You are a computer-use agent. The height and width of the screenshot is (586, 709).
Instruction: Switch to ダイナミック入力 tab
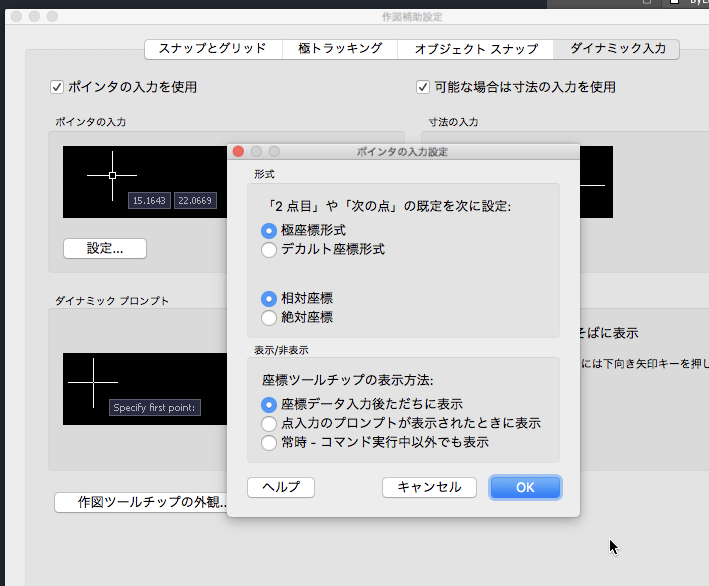616,48
